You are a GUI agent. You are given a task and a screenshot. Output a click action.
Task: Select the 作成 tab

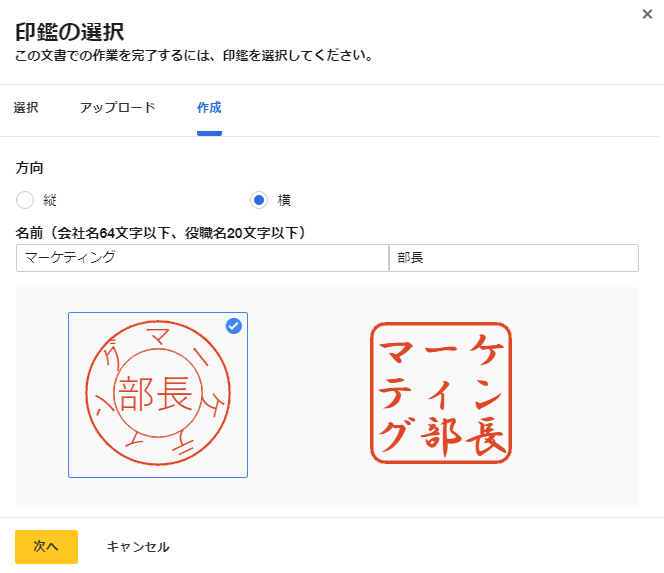[x=209, y=108]
